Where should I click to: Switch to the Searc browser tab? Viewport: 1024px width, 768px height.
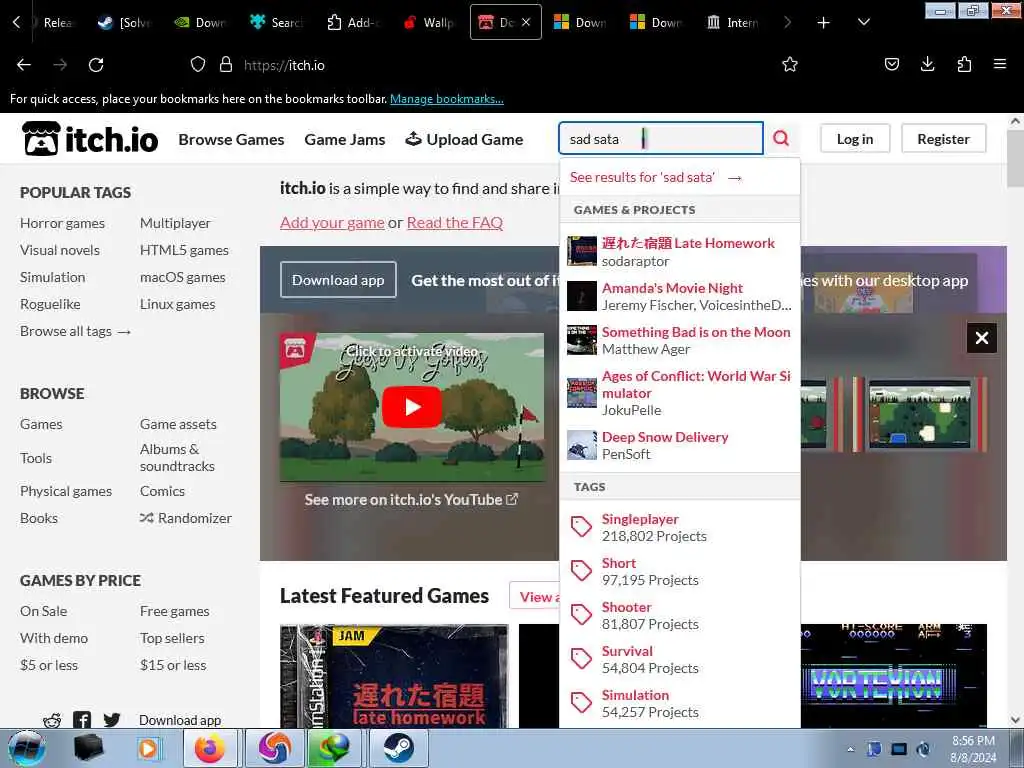tap(277, 23)
